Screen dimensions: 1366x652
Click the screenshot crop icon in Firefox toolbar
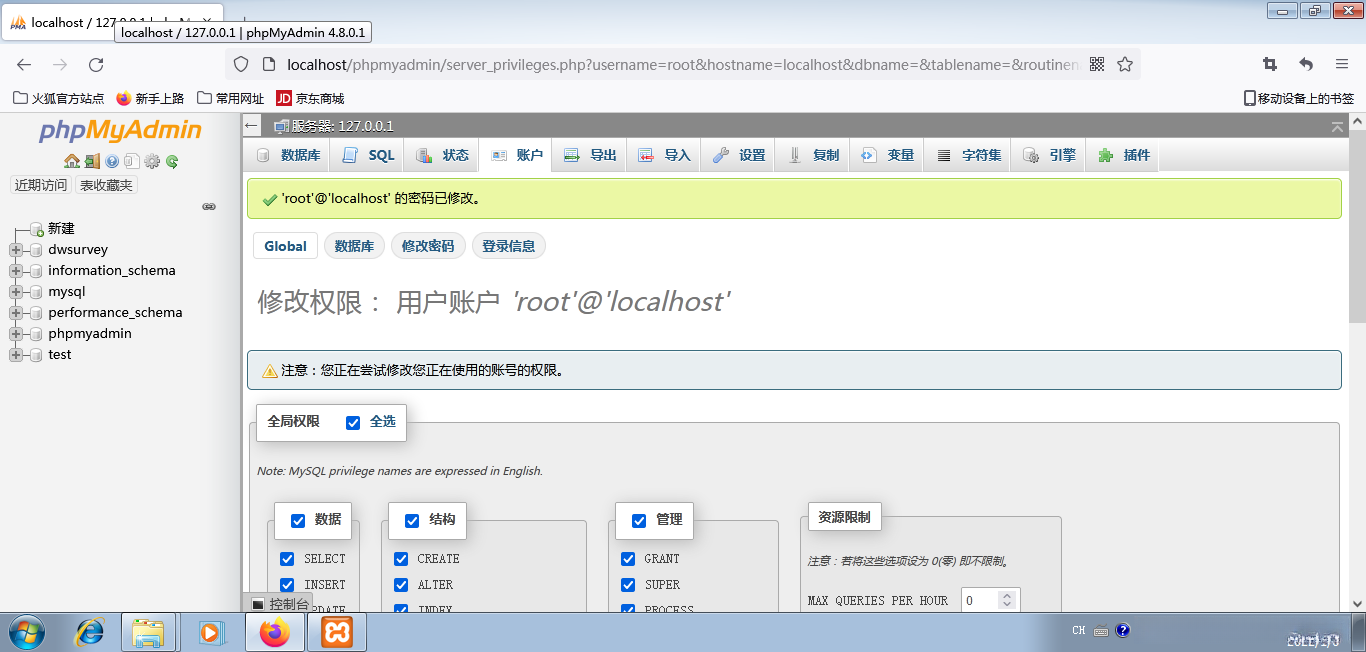click(x=1270, y=64)
